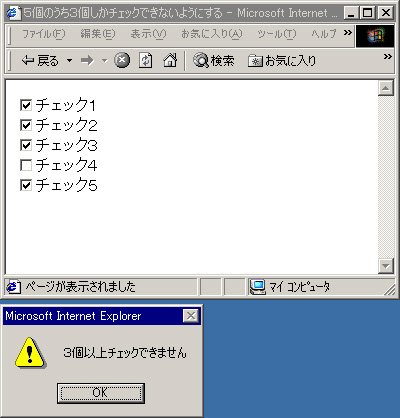This screenshot has height=418, width=400.
Task: Uncheck the チェック1 checkbox
Action: (x=26, y=105)
